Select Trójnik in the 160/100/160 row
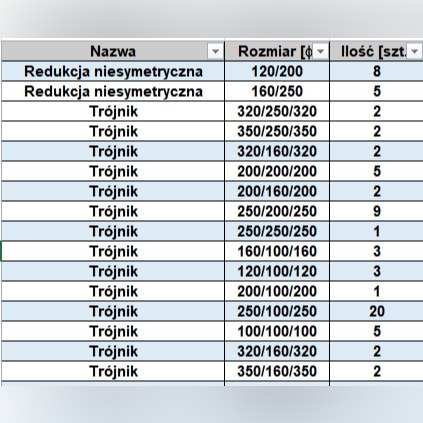Image resolution: width=423 pixels, height=423 pixels. 113,251
